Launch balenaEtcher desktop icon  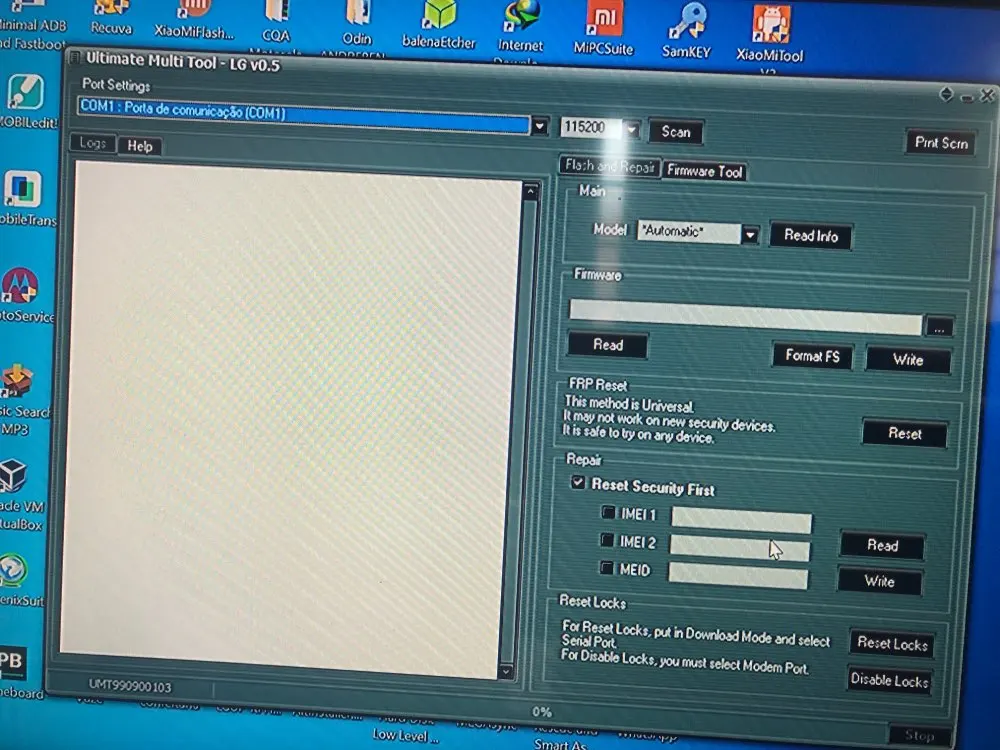tap(439, 26)
